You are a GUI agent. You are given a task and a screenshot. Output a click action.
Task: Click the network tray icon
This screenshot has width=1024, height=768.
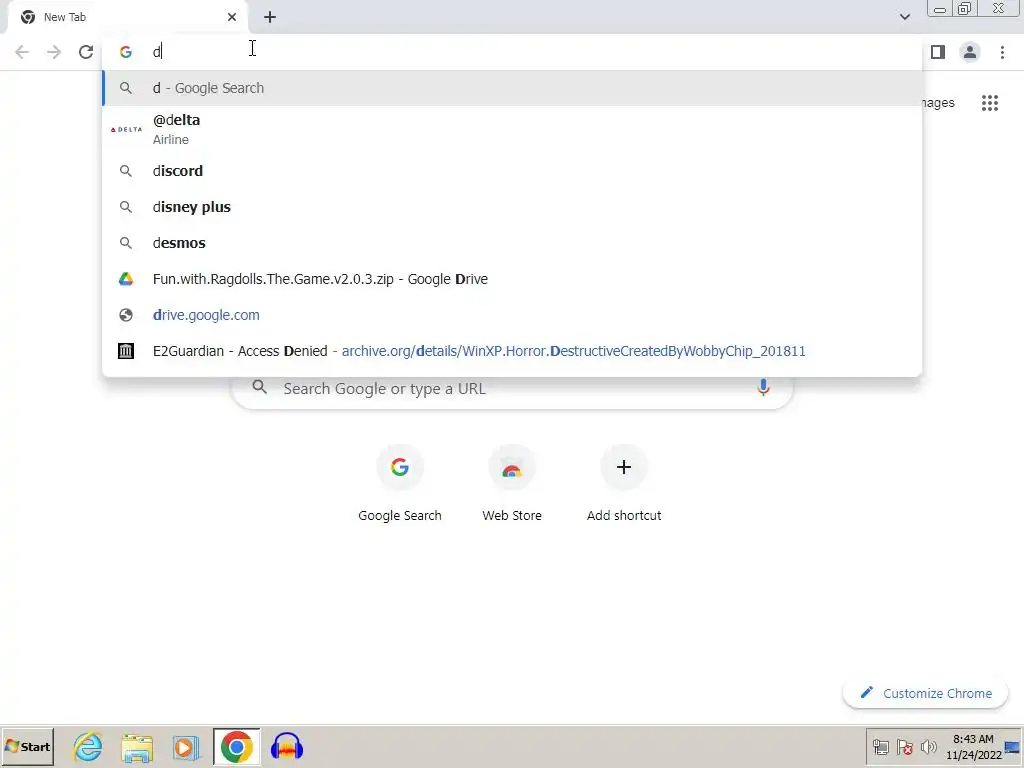881,747
